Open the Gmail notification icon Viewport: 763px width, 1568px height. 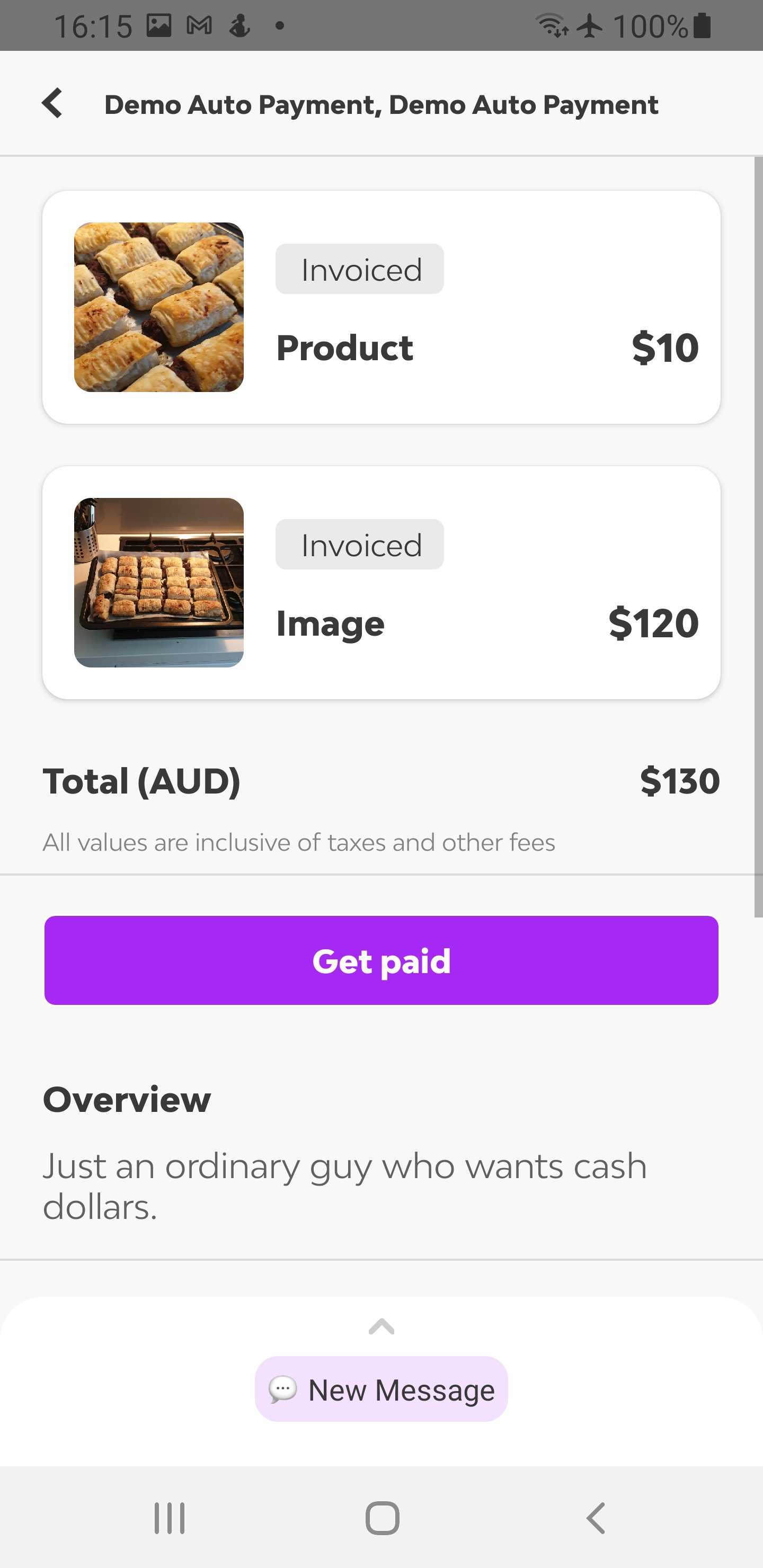199,25
